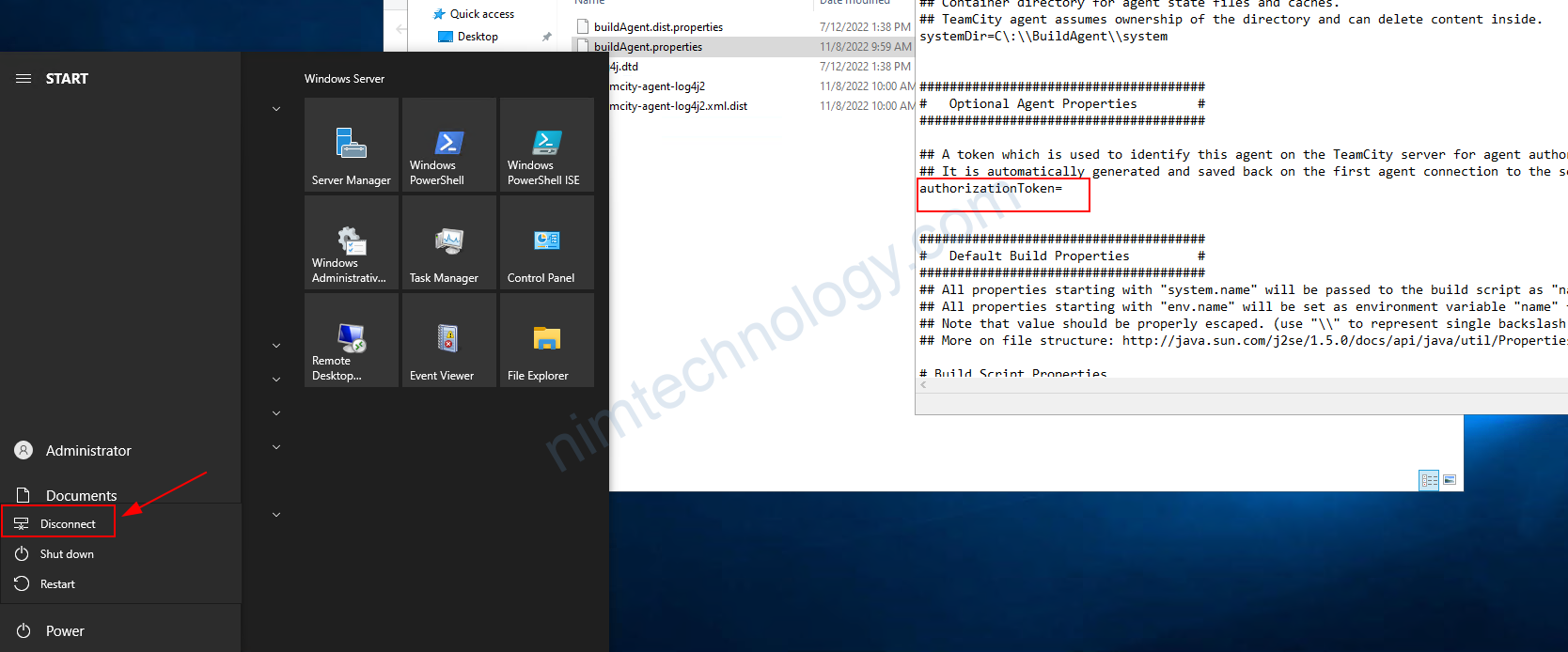
Task: Open Documents from the Start menu
Action: point(120,495)
